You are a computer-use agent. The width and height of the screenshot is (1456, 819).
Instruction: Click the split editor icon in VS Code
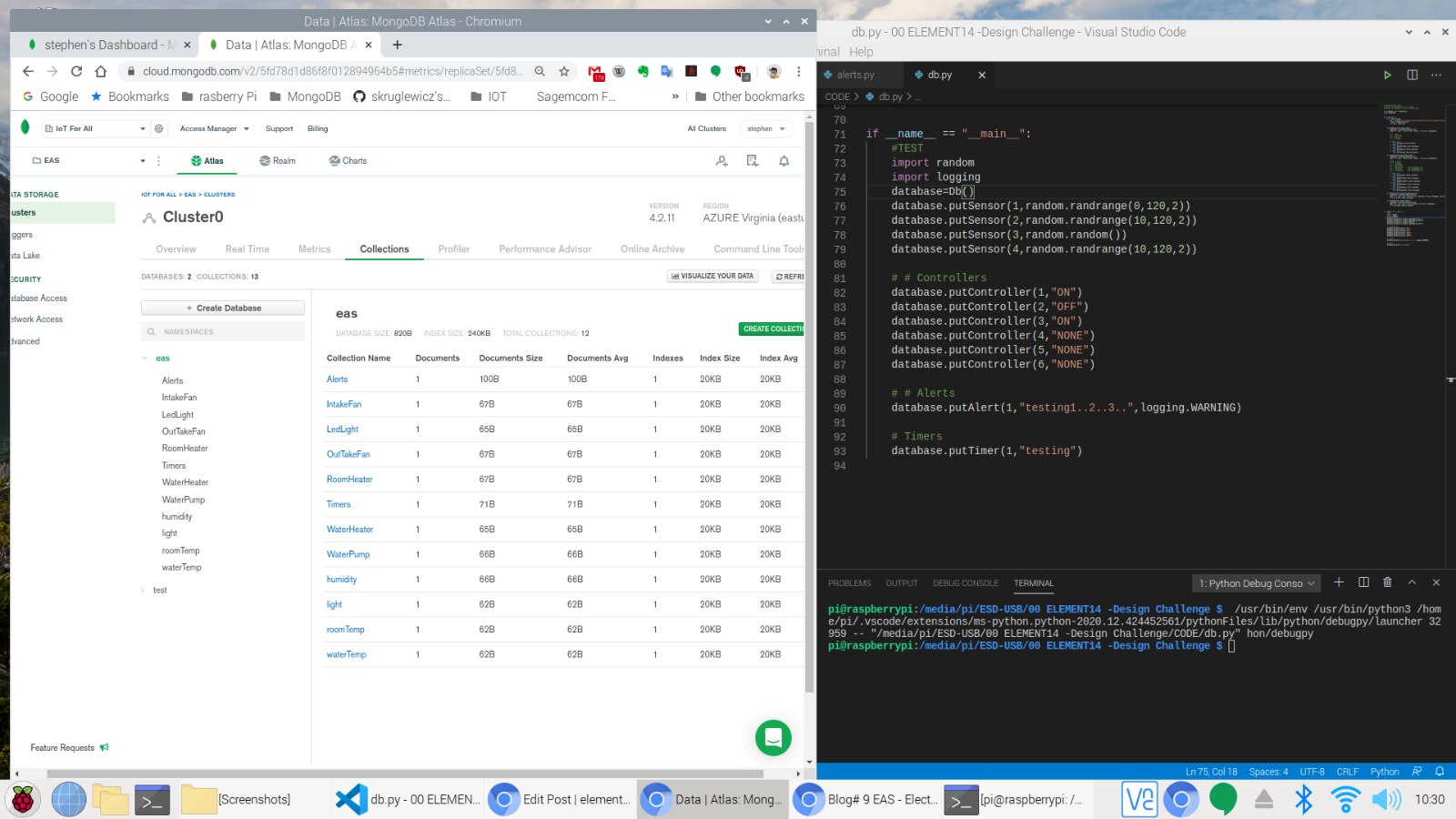(1412, 75)
